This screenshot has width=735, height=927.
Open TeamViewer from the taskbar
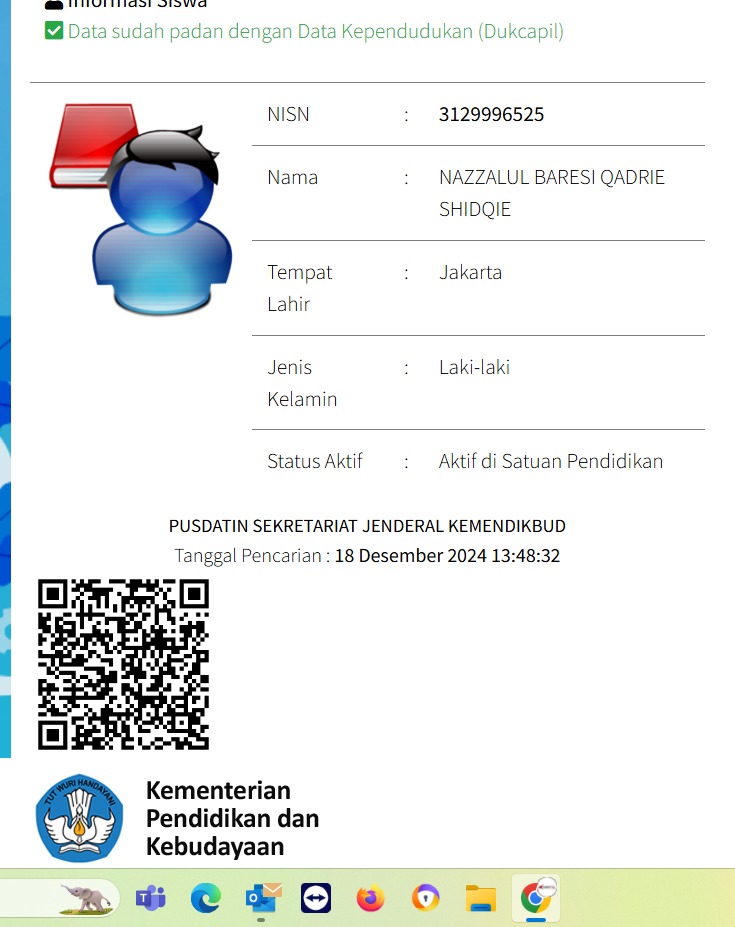316,898
